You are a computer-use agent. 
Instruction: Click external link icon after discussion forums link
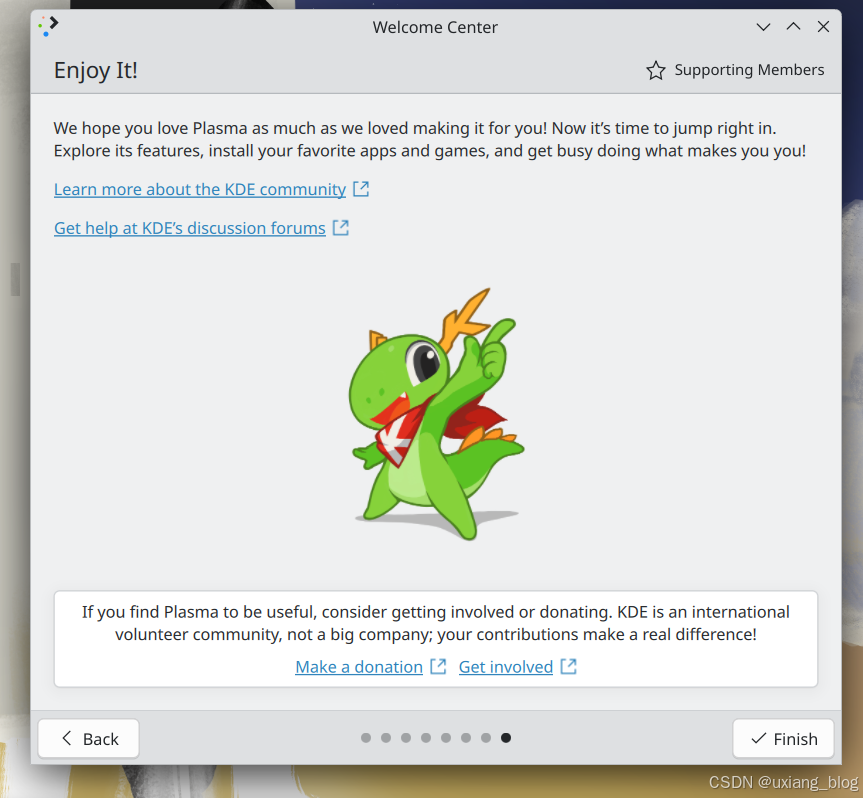pyautogui.click(x=341, y=227)
